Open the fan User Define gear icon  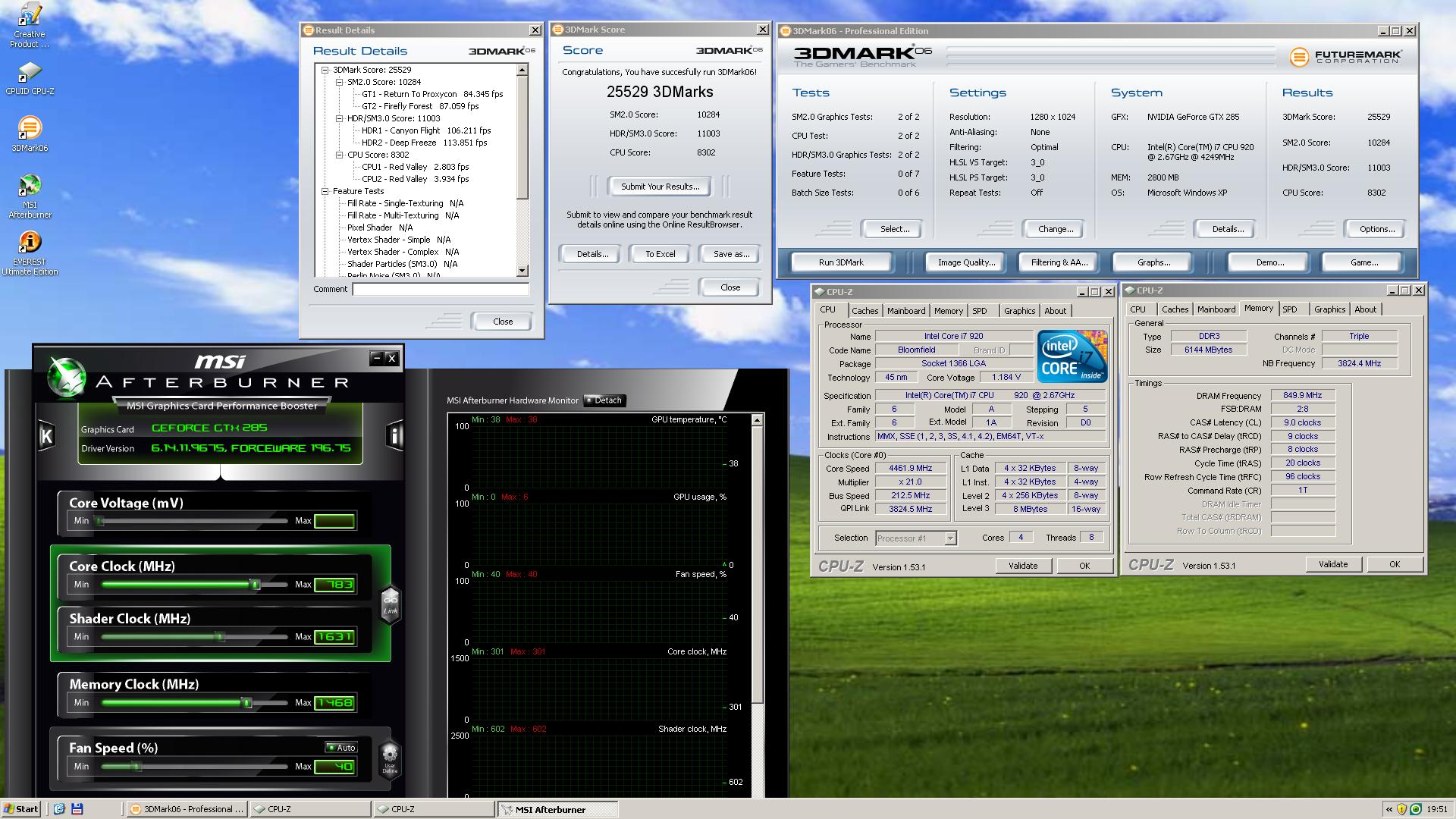(390, 758)
